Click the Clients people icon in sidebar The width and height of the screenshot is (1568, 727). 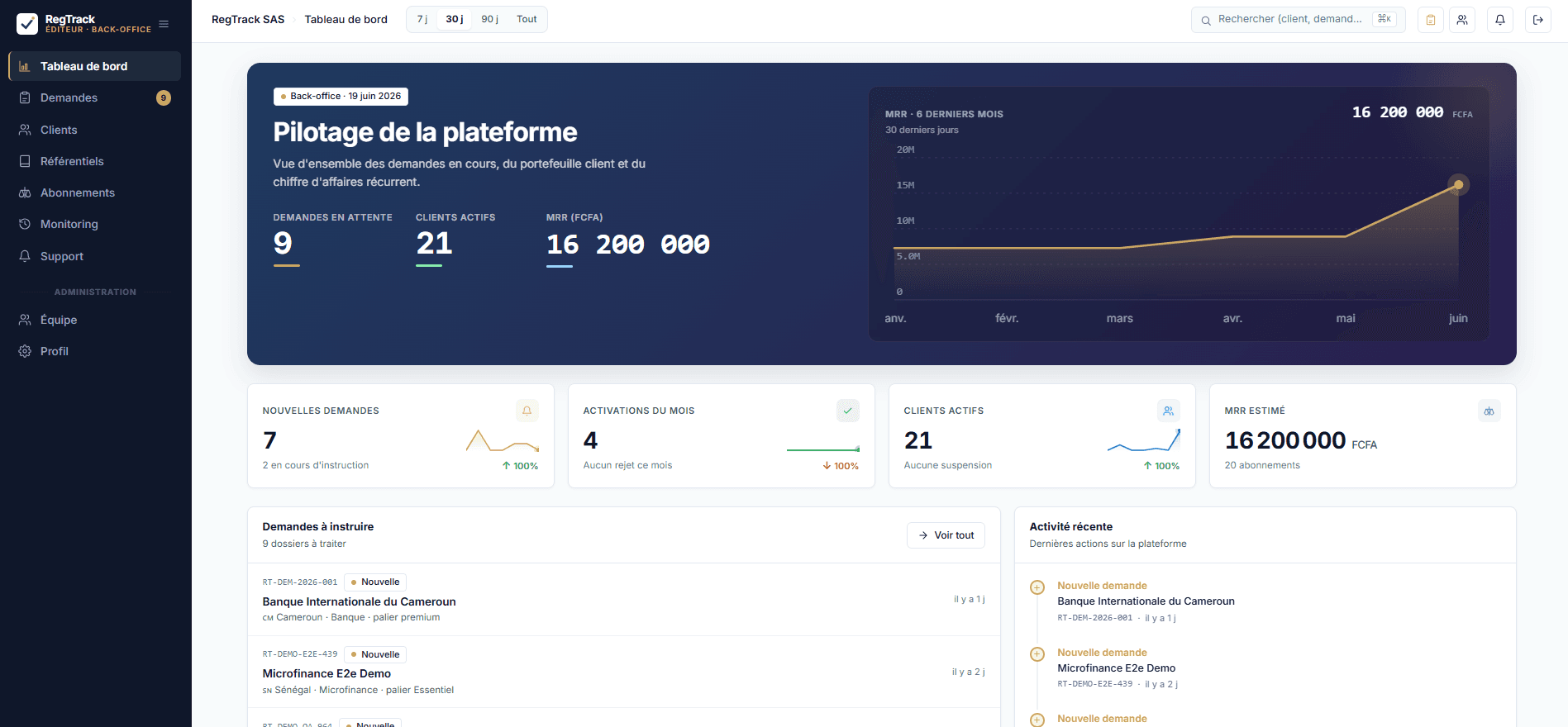25,130
